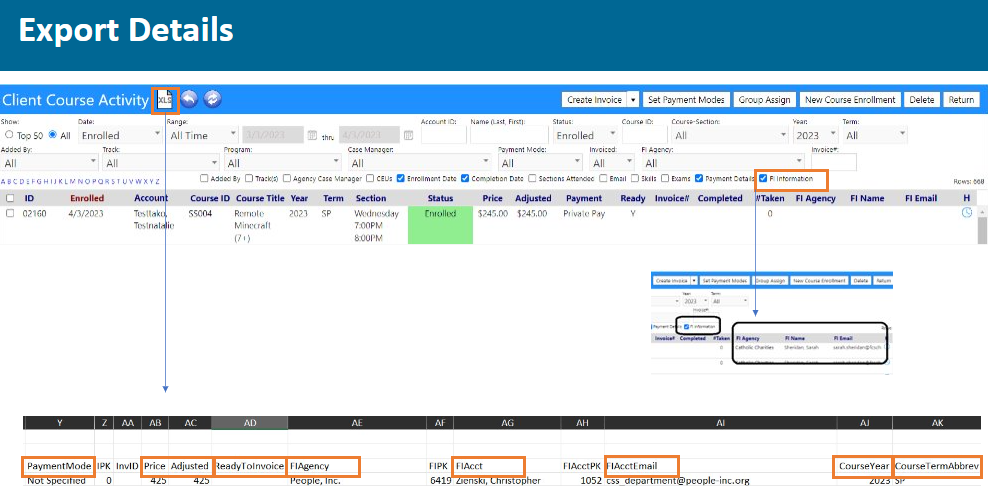Image resolution: width=988 pixels, height=496 pixels.
Task: Tick the Track(s) column checkbox
Action: coord(249,178)
